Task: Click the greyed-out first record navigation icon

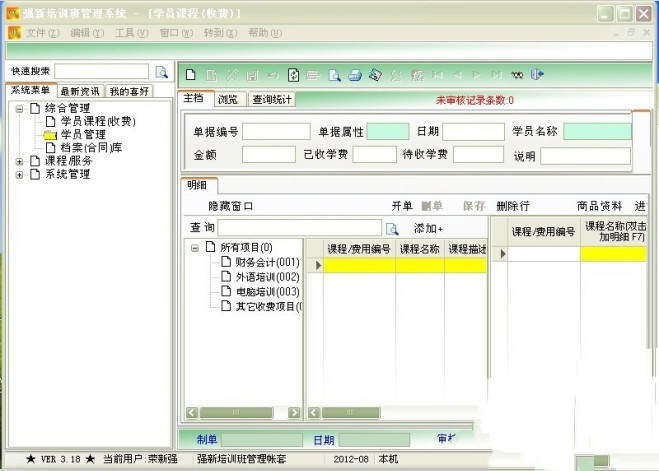Action: point(438,75)
